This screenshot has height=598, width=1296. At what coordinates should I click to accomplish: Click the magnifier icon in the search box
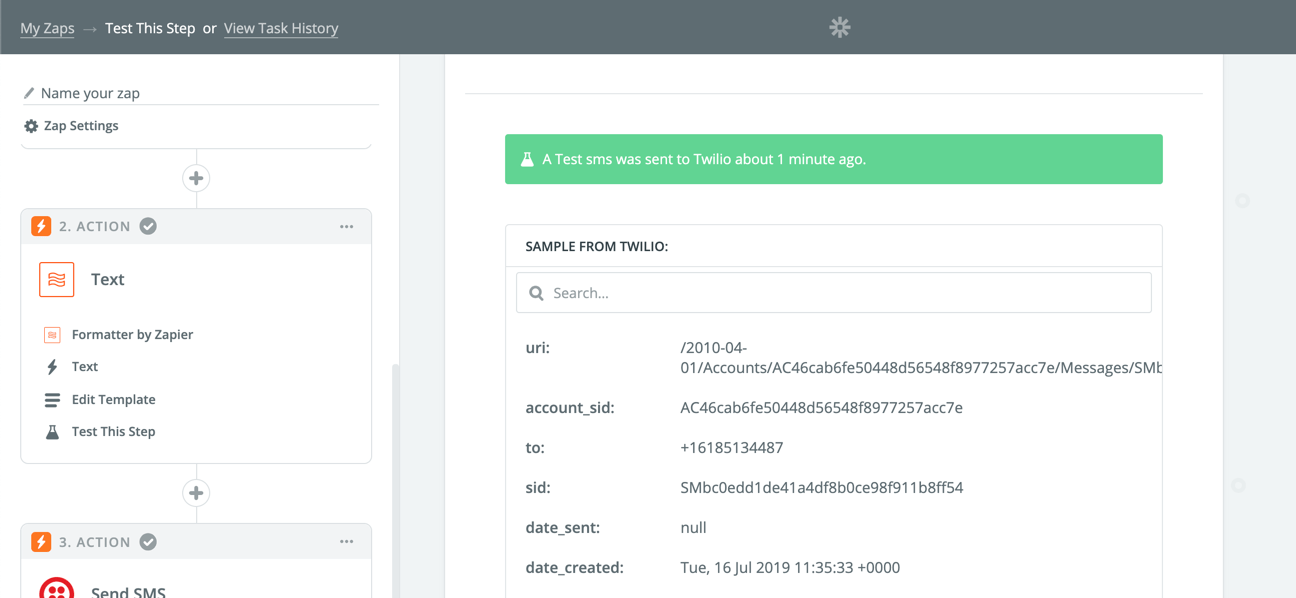[536, 293]
